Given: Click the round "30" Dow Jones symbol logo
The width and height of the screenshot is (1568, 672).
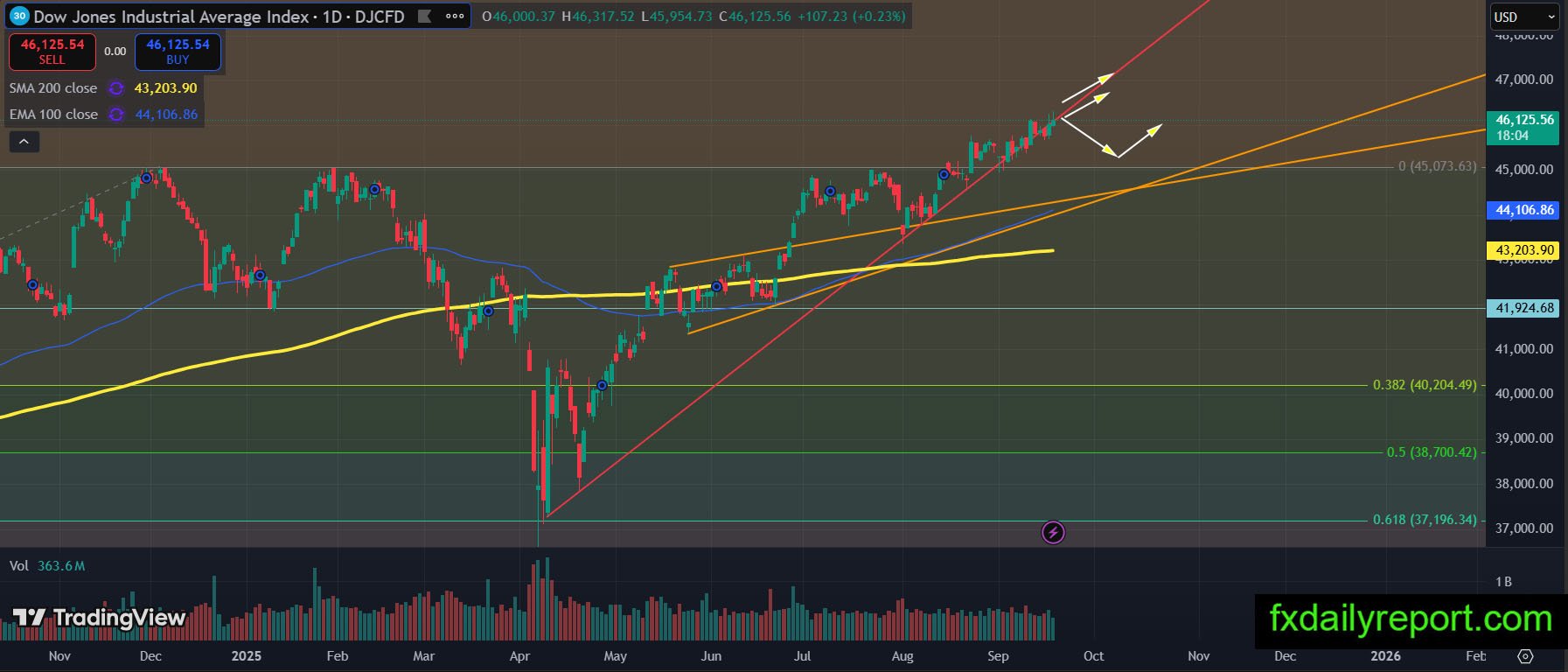Looking at the screenshot, I should [19, 17].
